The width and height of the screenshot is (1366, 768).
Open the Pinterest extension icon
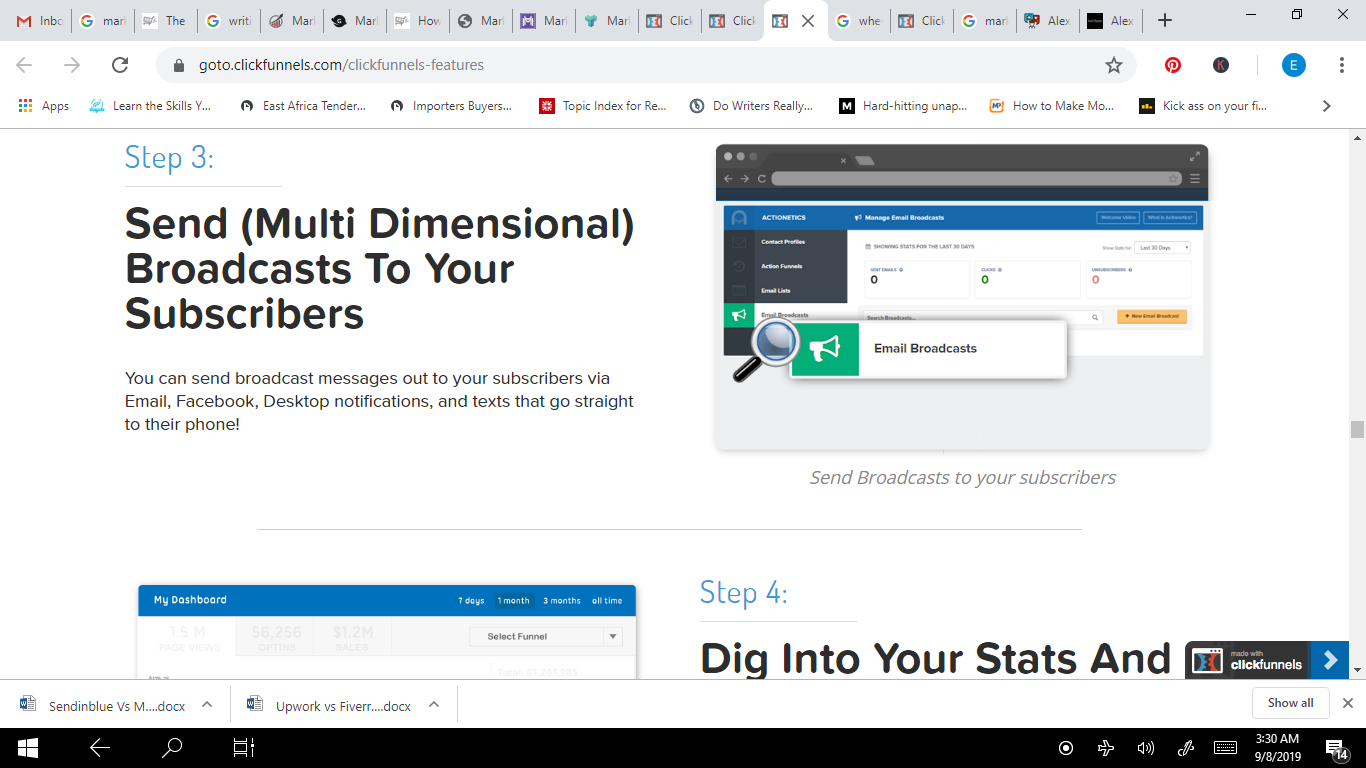pyautogui.click(x=1173, y=65)
